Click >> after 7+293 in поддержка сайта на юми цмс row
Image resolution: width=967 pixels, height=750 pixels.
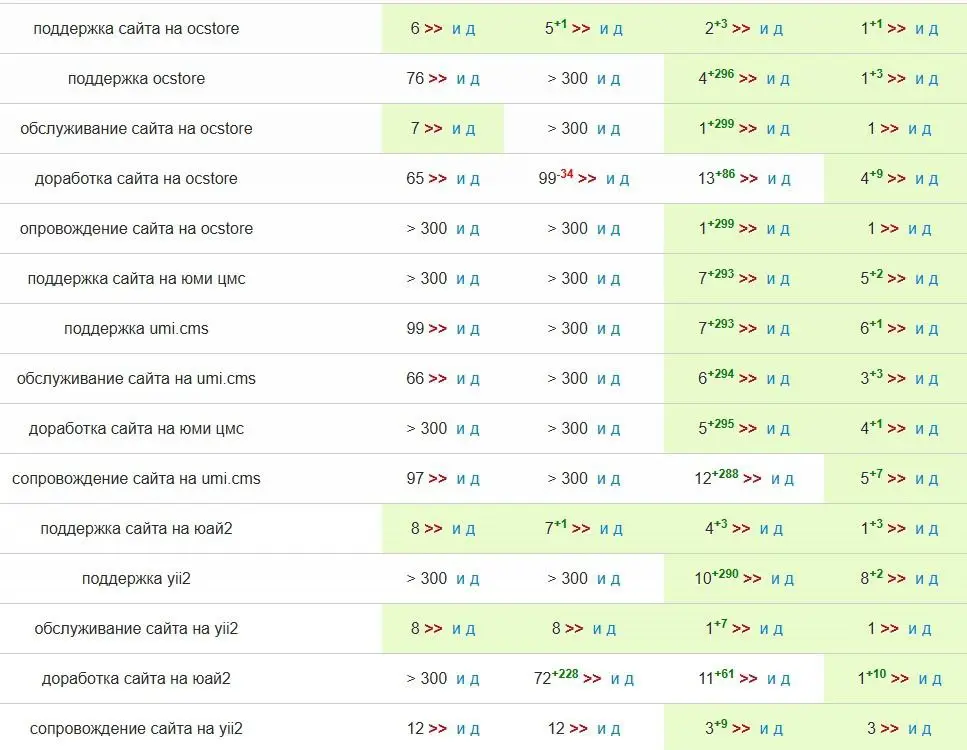click(748, 279)
